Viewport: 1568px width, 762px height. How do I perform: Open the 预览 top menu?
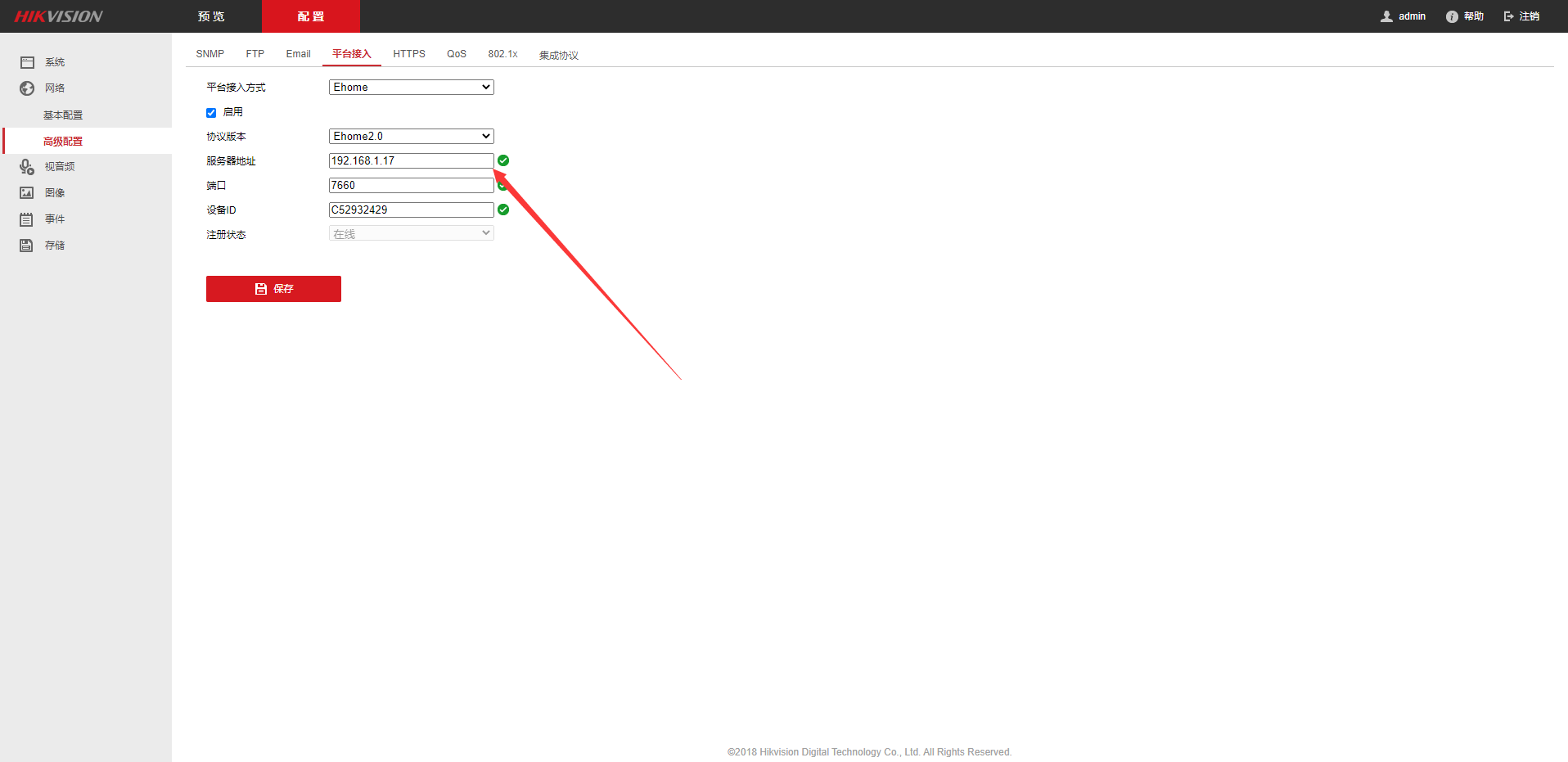coord(211,16)
